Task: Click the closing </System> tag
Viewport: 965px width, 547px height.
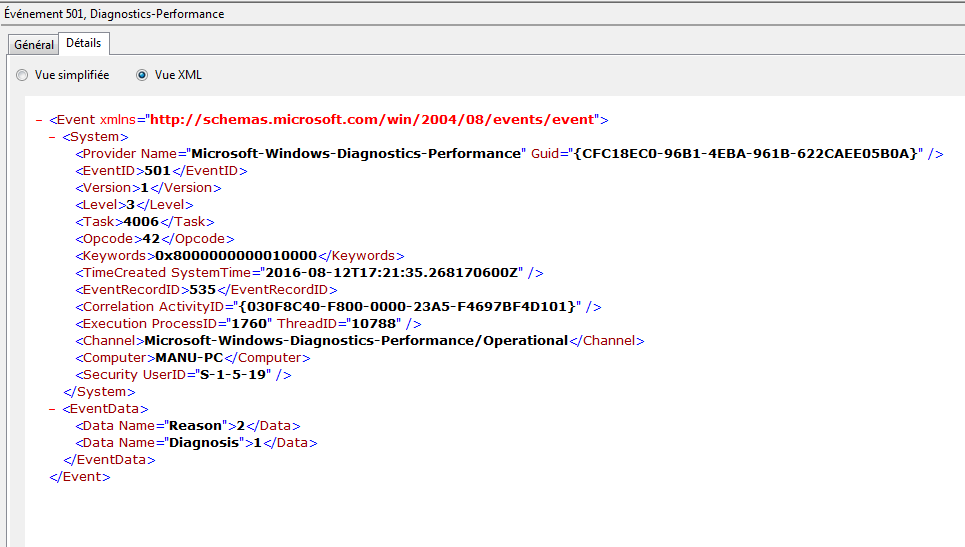Action: coord(99,392)
